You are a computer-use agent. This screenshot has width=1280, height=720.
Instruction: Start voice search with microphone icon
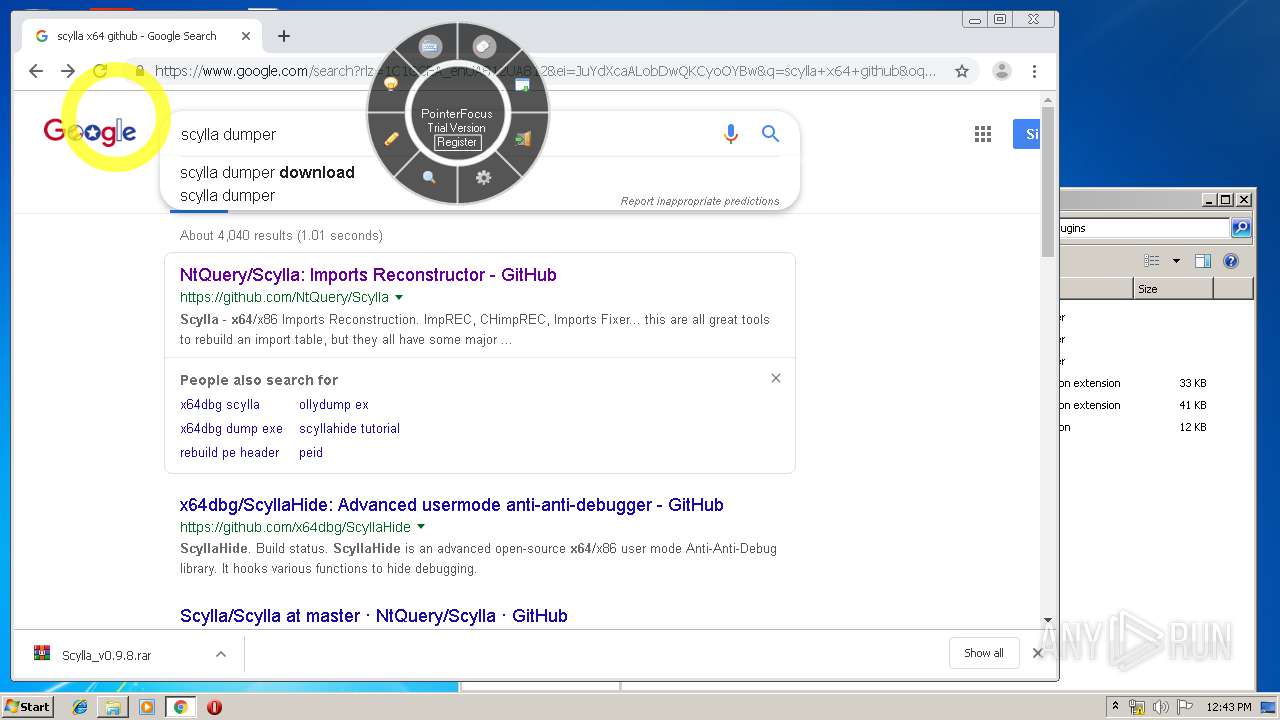pyautogui.click(x=731, y=134)
